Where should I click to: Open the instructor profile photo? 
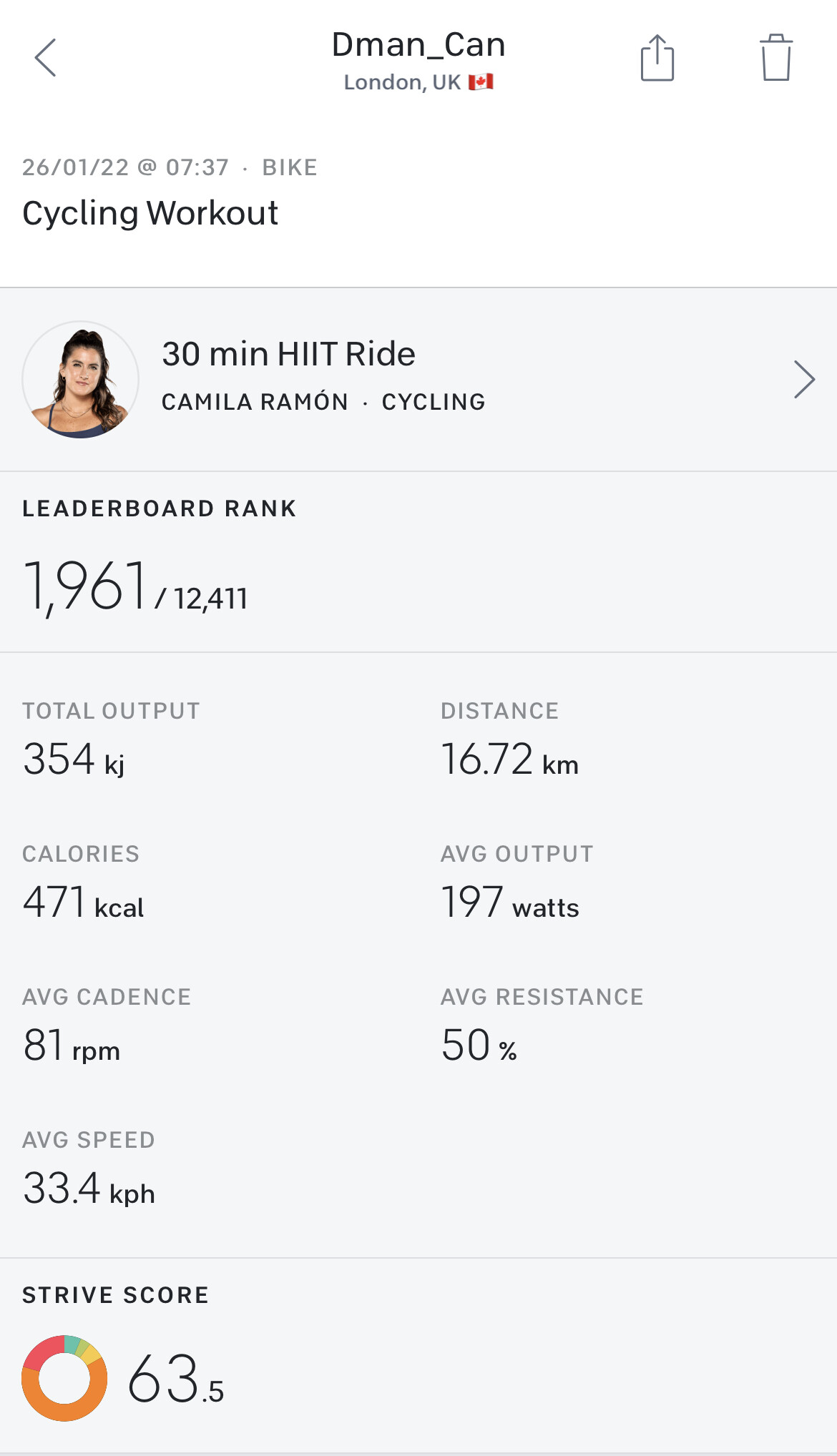(81, 380)
